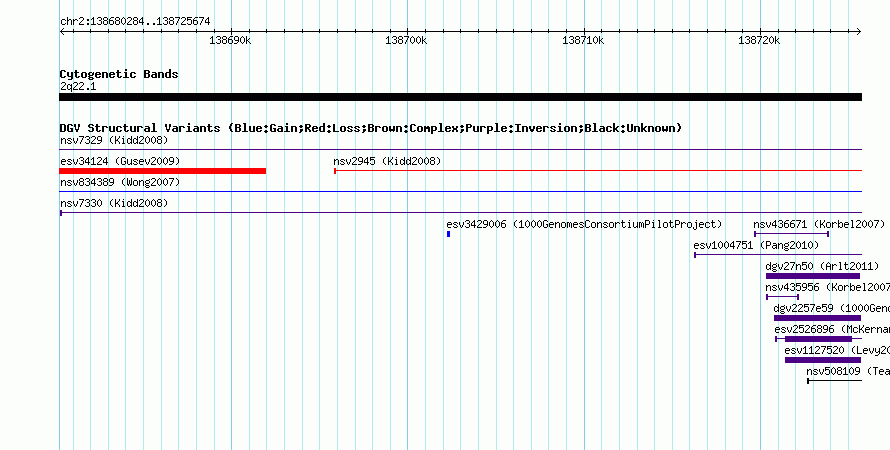Click the purple esv1127520 variant bar
890x450 pixels.
click(823, 360)
